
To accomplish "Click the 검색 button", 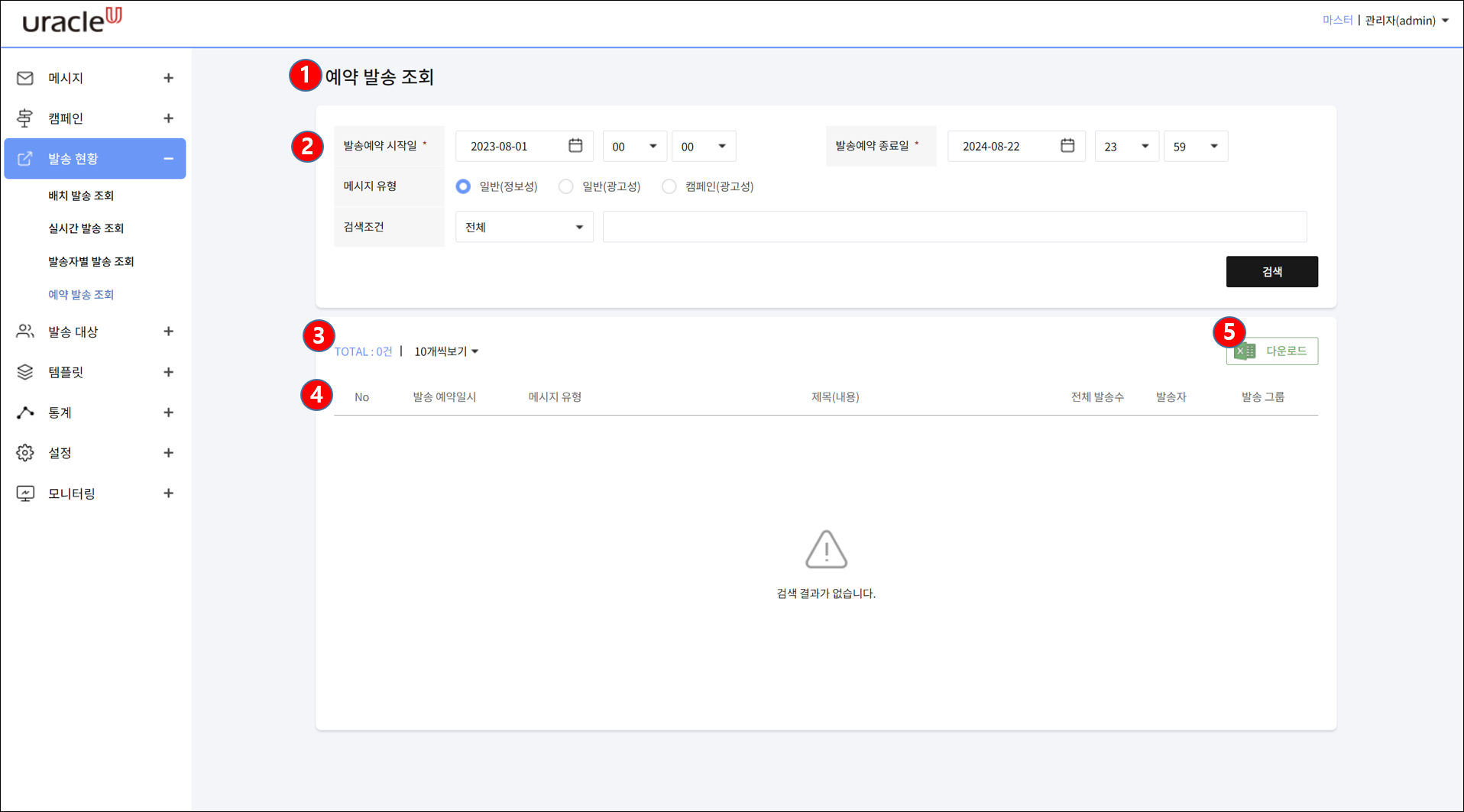I will pos(1272,272).
